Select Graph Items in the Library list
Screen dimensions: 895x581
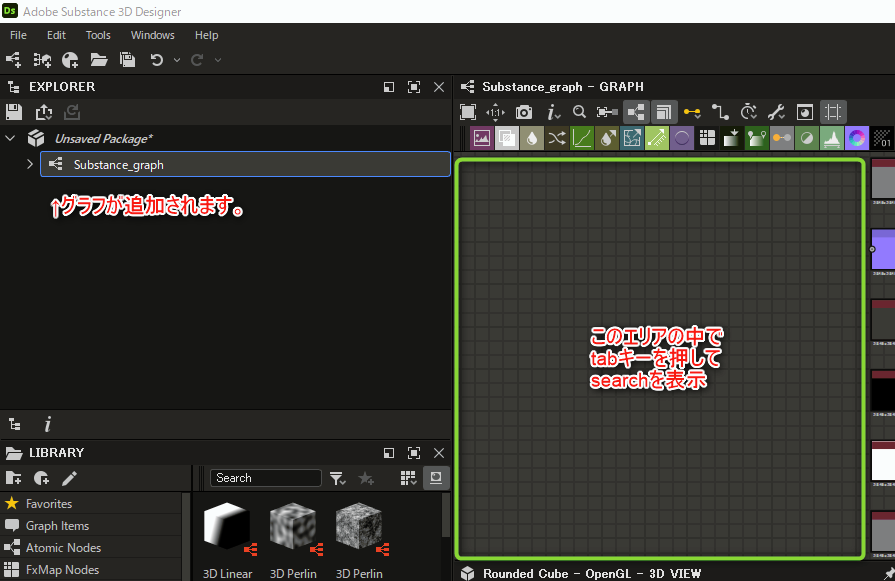(91, 526)
